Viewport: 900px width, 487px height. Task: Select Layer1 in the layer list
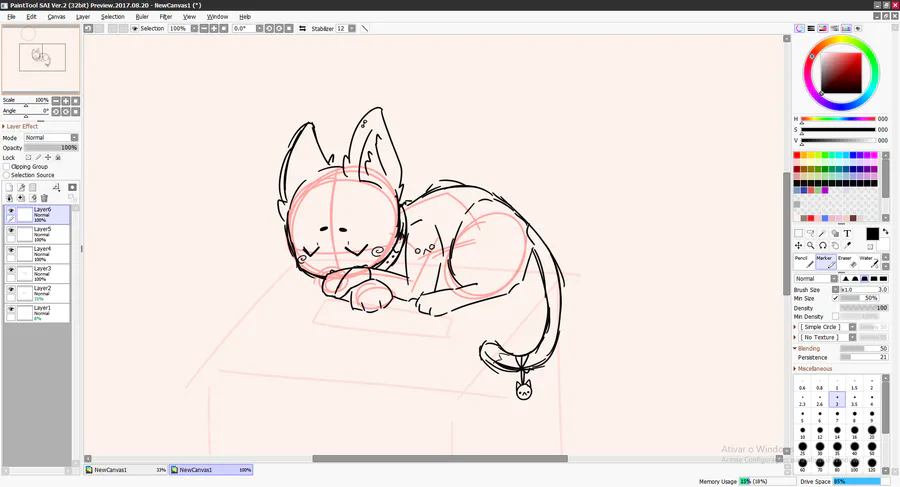point(37,313)
